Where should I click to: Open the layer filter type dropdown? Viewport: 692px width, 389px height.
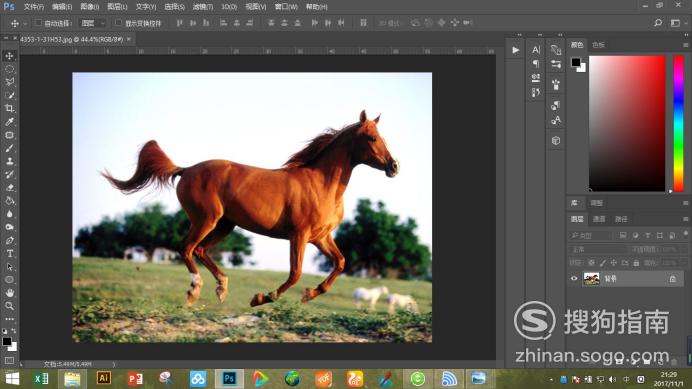point(590,235)
